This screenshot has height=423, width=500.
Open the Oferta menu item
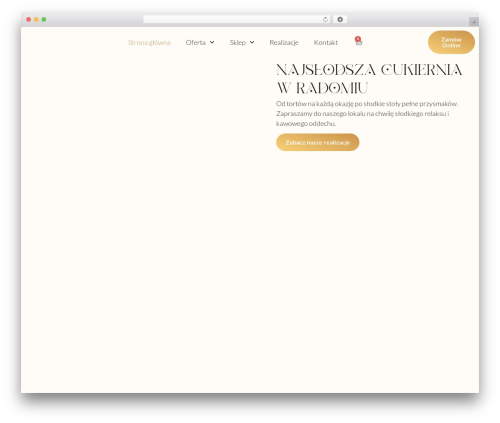[x=196, y=42]
